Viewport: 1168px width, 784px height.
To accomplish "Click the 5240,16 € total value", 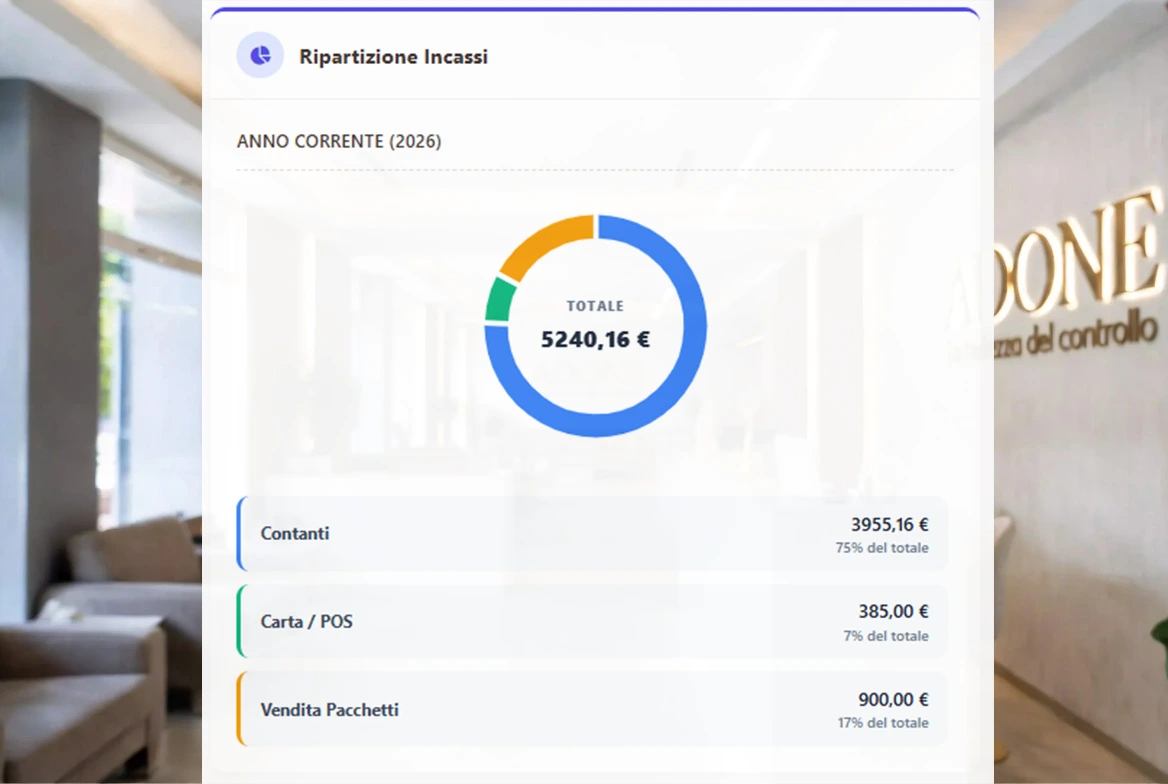I will [x=595, y=340].
